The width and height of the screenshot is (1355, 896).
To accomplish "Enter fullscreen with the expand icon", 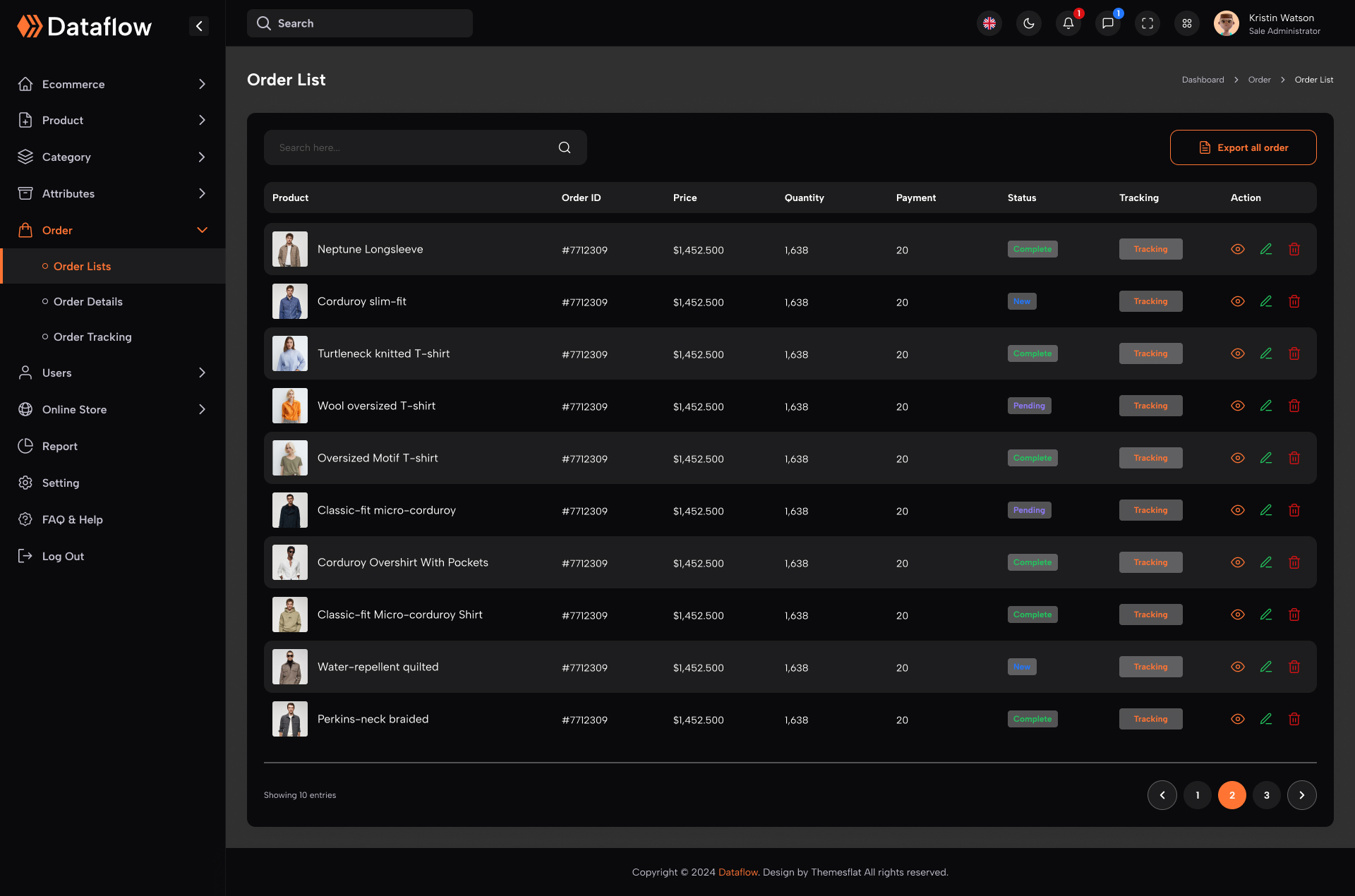I will (x=1147, y=23).
